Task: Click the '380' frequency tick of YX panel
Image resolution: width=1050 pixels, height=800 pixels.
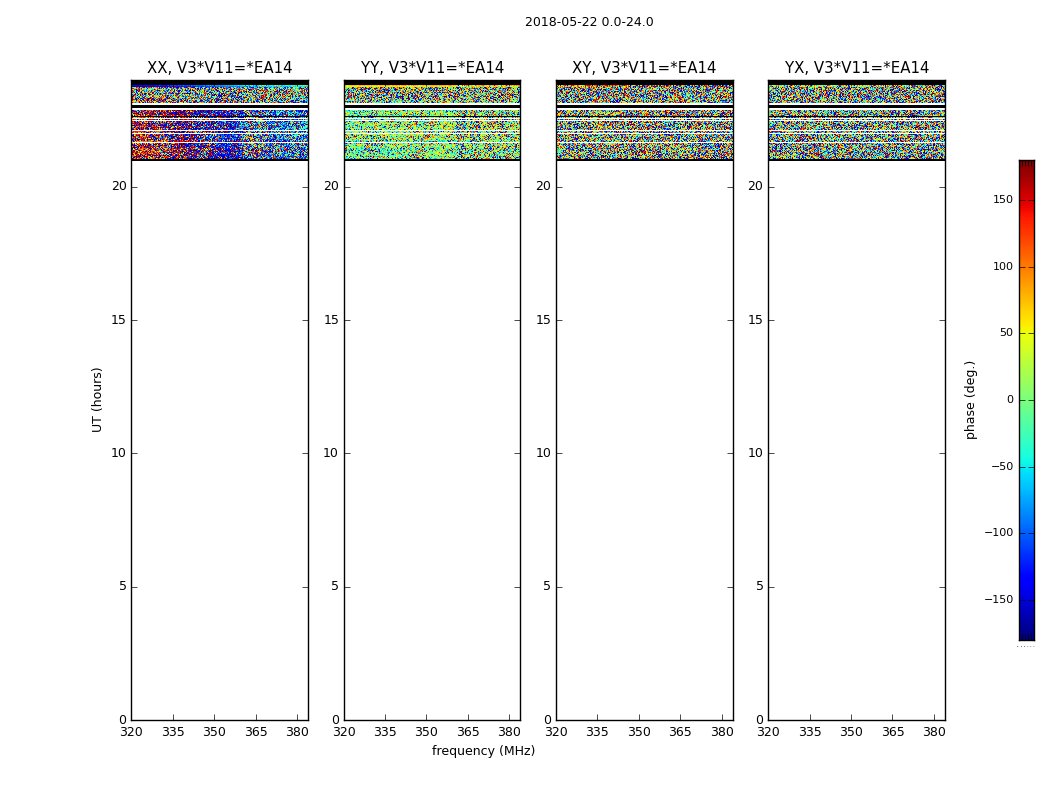Action: [x=934, y=732]
